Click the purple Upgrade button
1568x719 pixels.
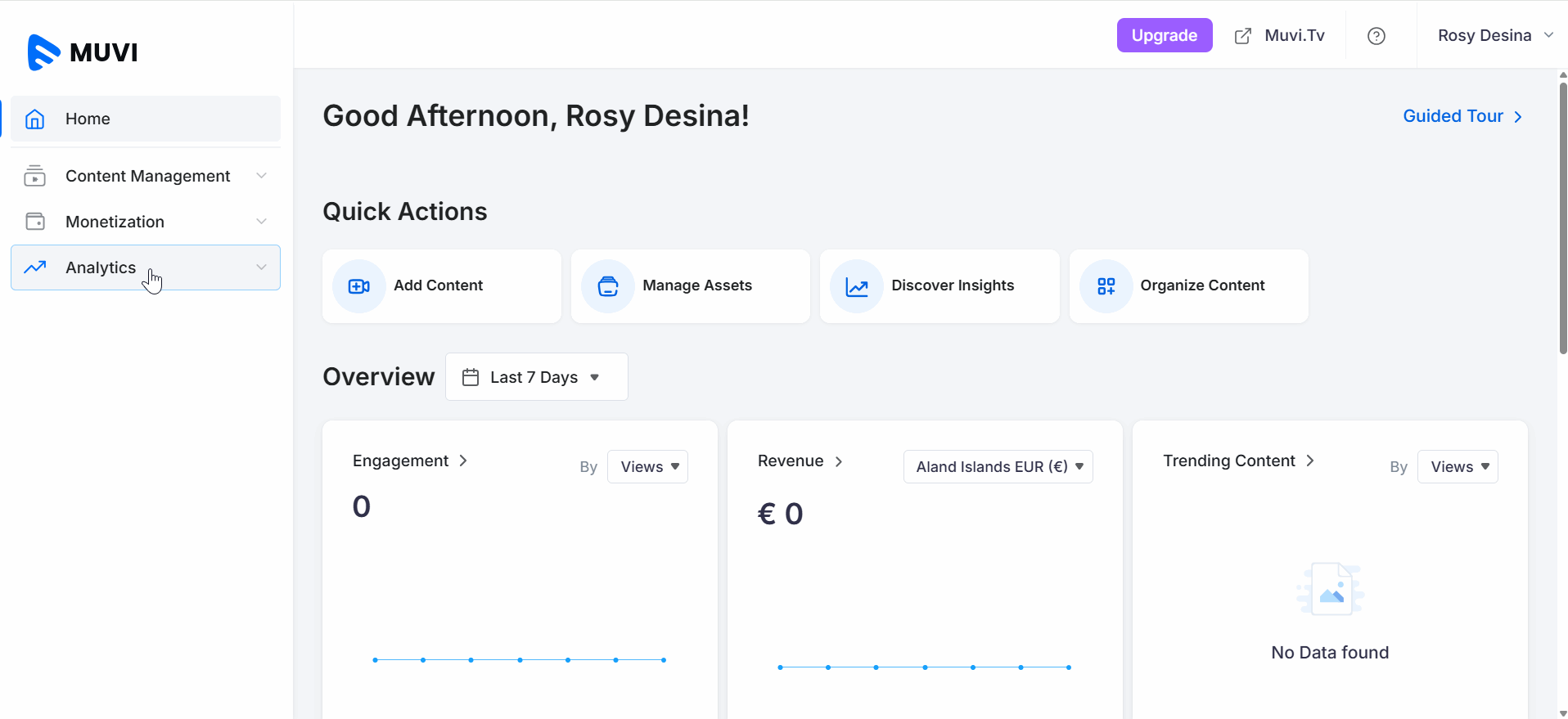click(1164, 35)
